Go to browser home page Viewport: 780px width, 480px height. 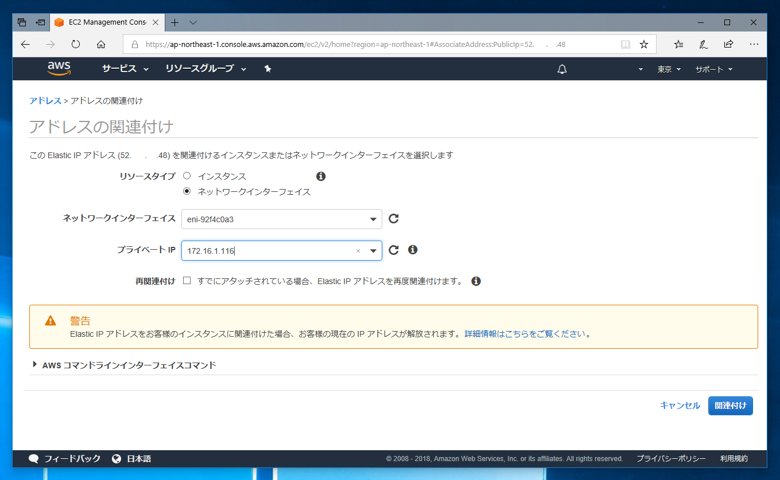click(x=101, y=44)
